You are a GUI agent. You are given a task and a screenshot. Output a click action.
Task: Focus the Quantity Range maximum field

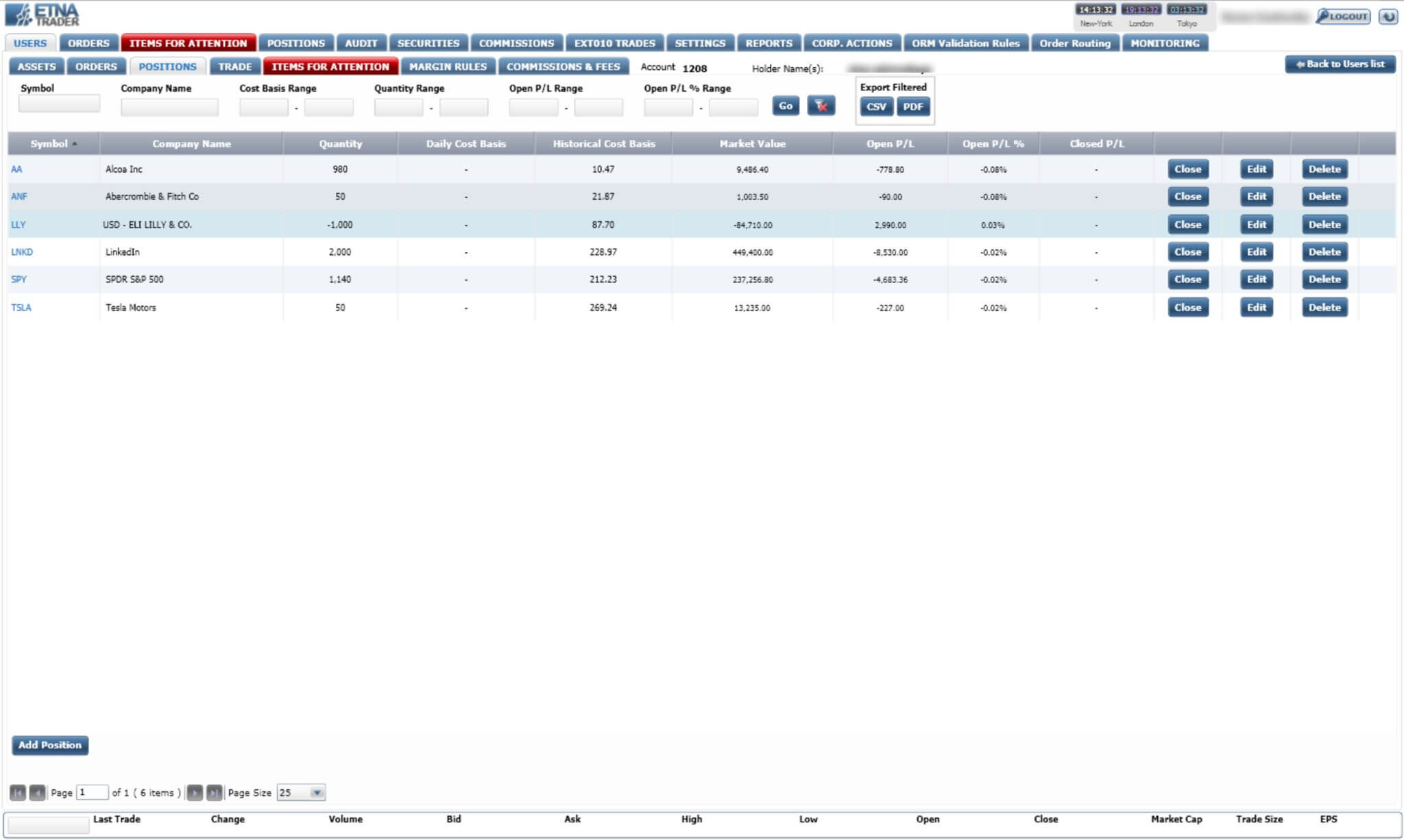coord(464,108)
